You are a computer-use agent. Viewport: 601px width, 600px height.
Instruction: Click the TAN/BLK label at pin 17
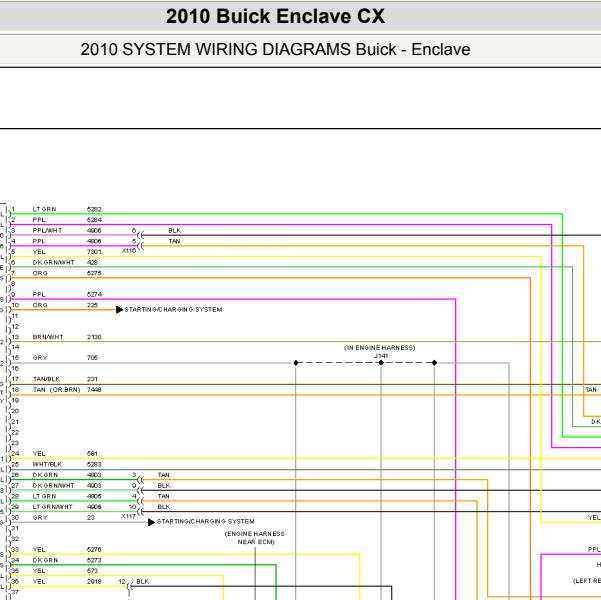pyautogui.click(x=46, y=379)
